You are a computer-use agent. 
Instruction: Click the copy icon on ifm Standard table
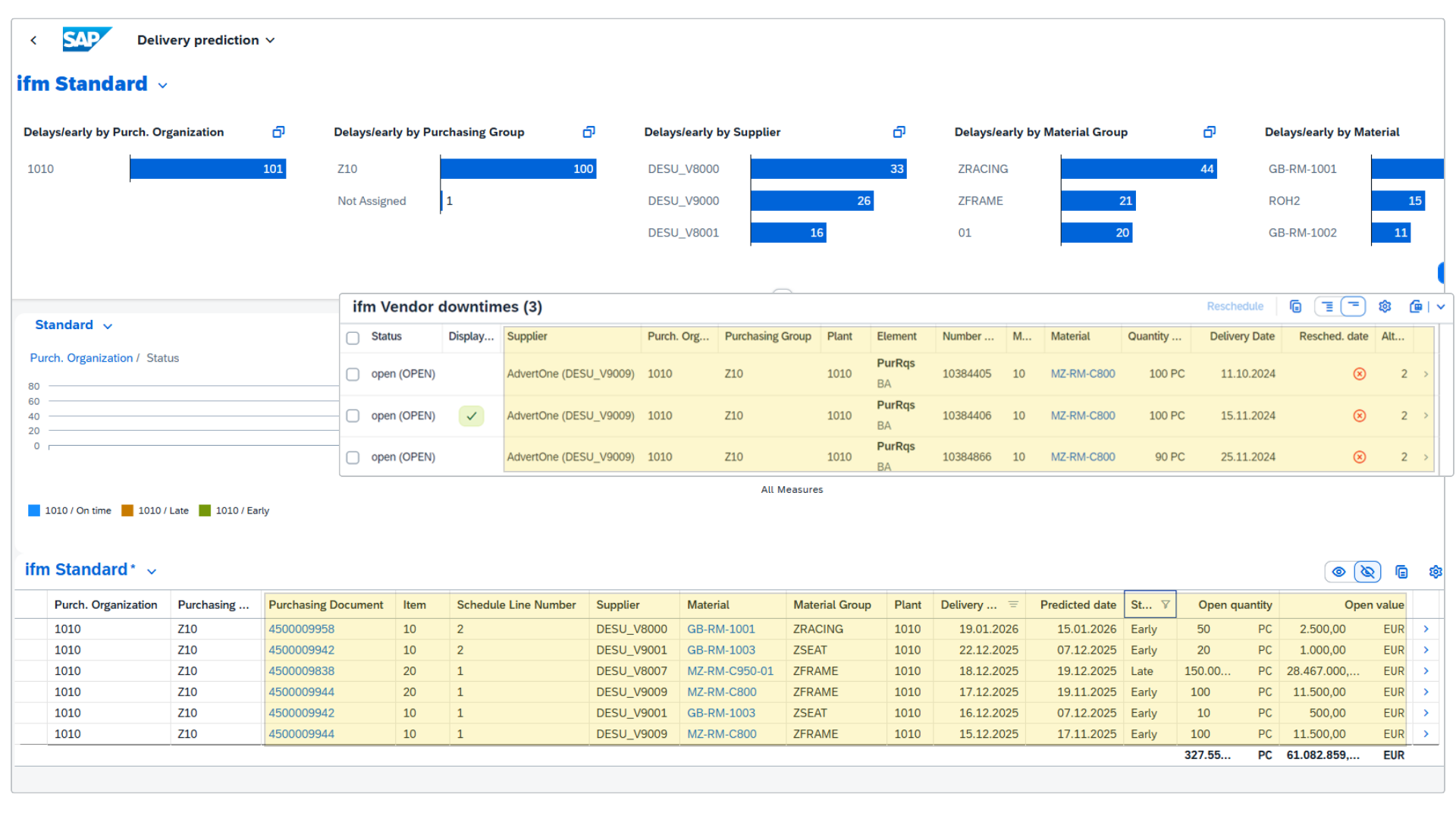(x=1401, y=572)
